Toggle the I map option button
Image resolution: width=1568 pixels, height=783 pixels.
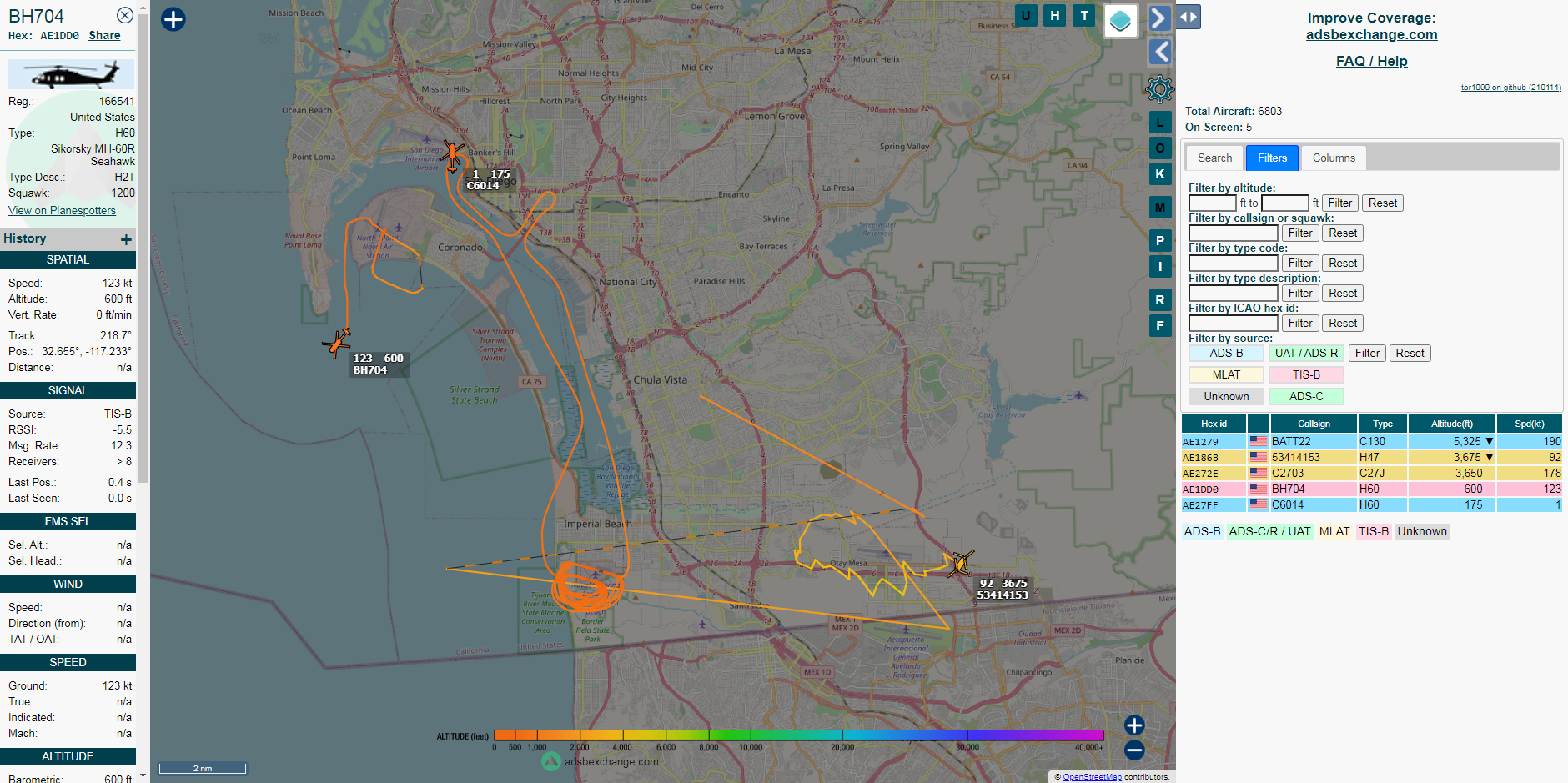click(x=1160, y=267)
